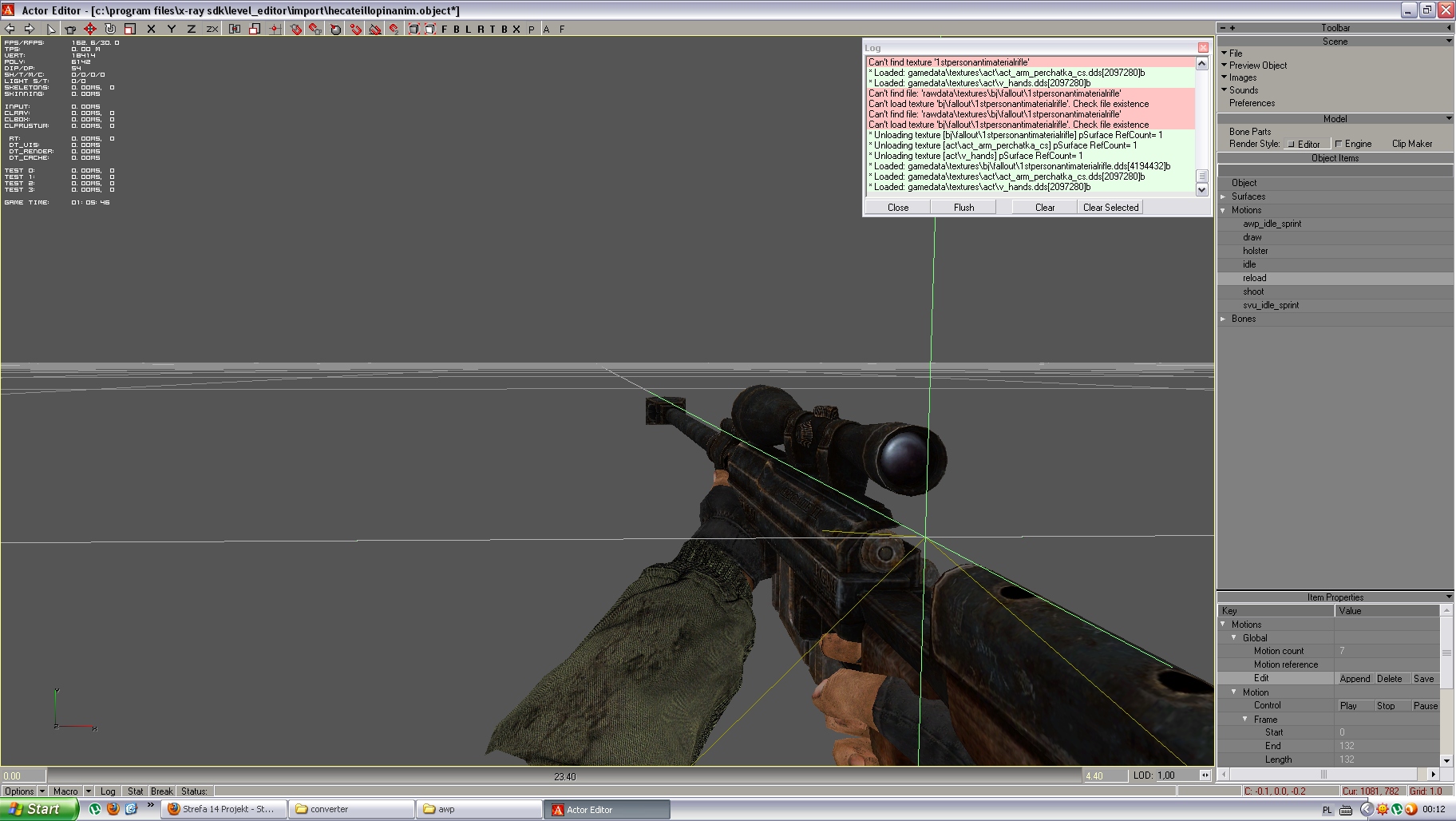Activate the Move tool with red arrows

point(90,29)
